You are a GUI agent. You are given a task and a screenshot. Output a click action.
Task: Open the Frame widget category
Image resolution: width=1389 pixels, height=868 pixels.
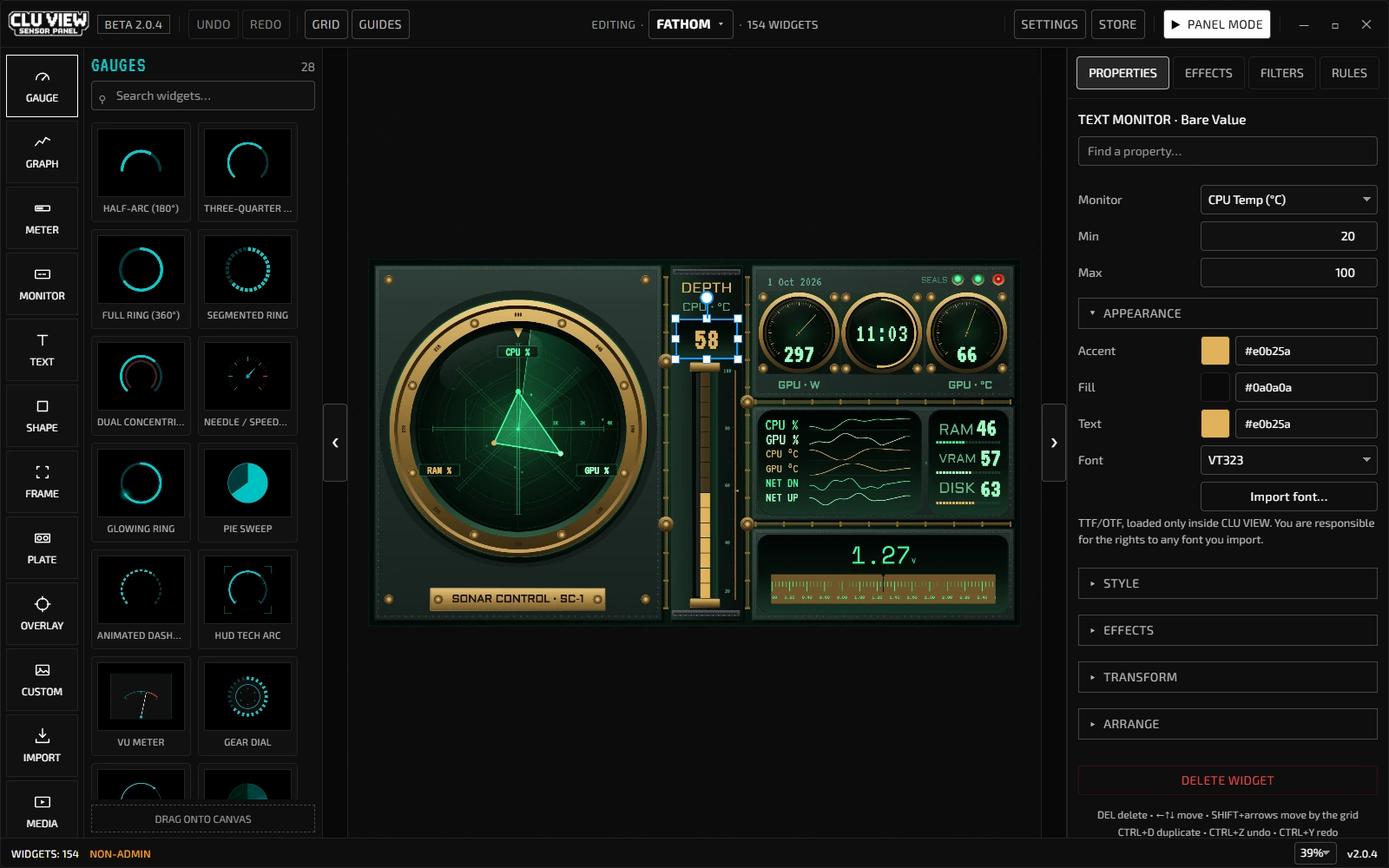42,482
